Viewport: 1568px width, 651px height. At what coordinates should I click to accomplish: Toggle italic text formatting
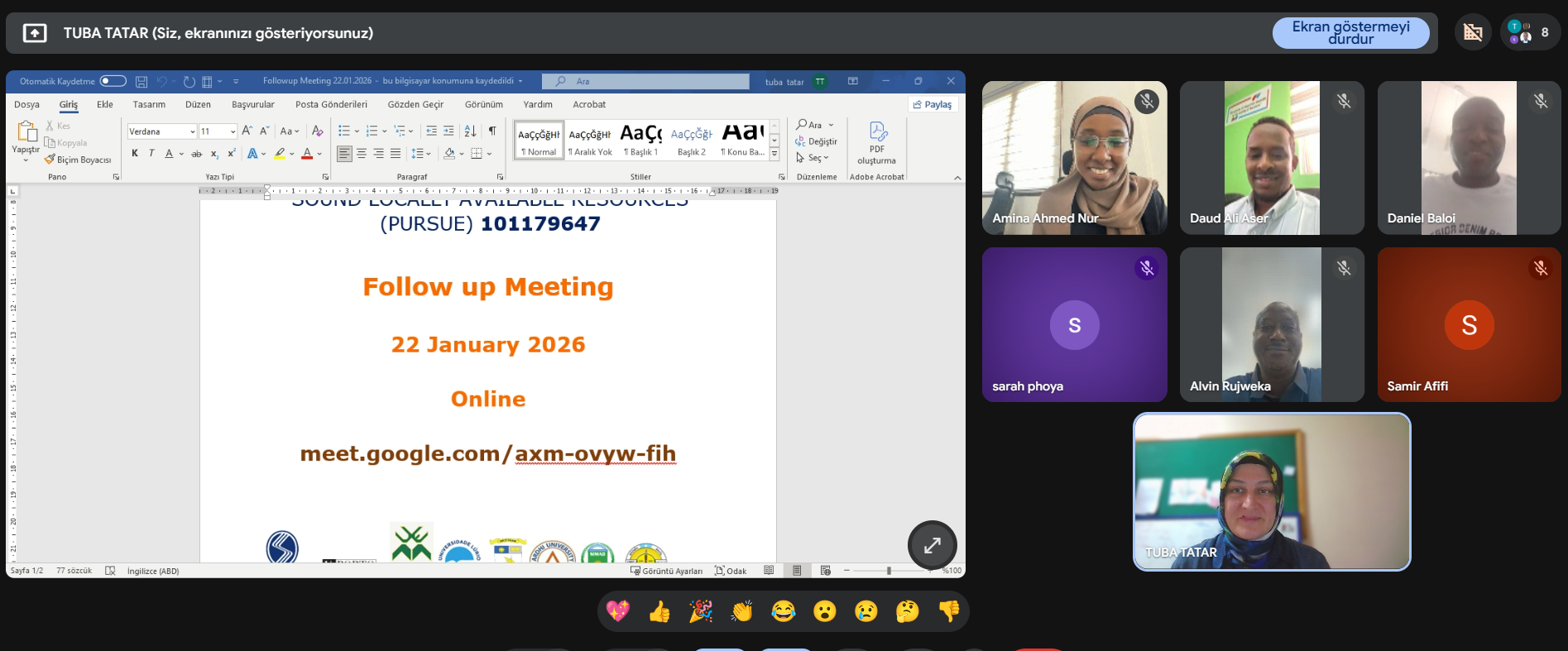(151, 153)
